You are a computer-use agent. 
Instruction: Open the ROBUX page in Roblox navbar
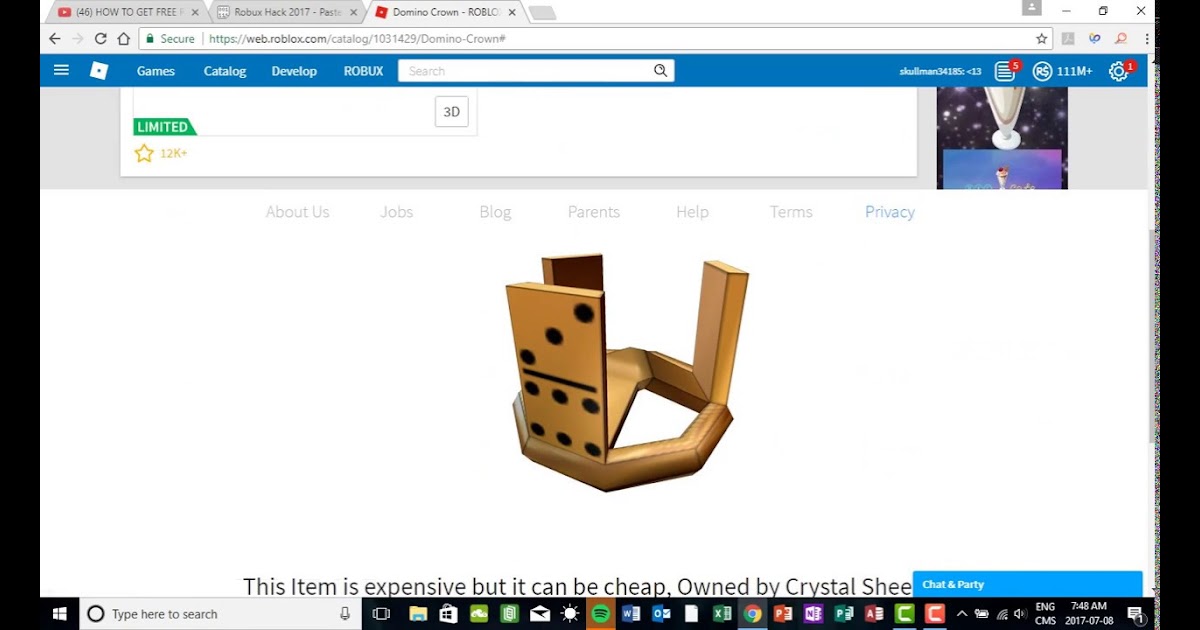[x=363, y=71]
